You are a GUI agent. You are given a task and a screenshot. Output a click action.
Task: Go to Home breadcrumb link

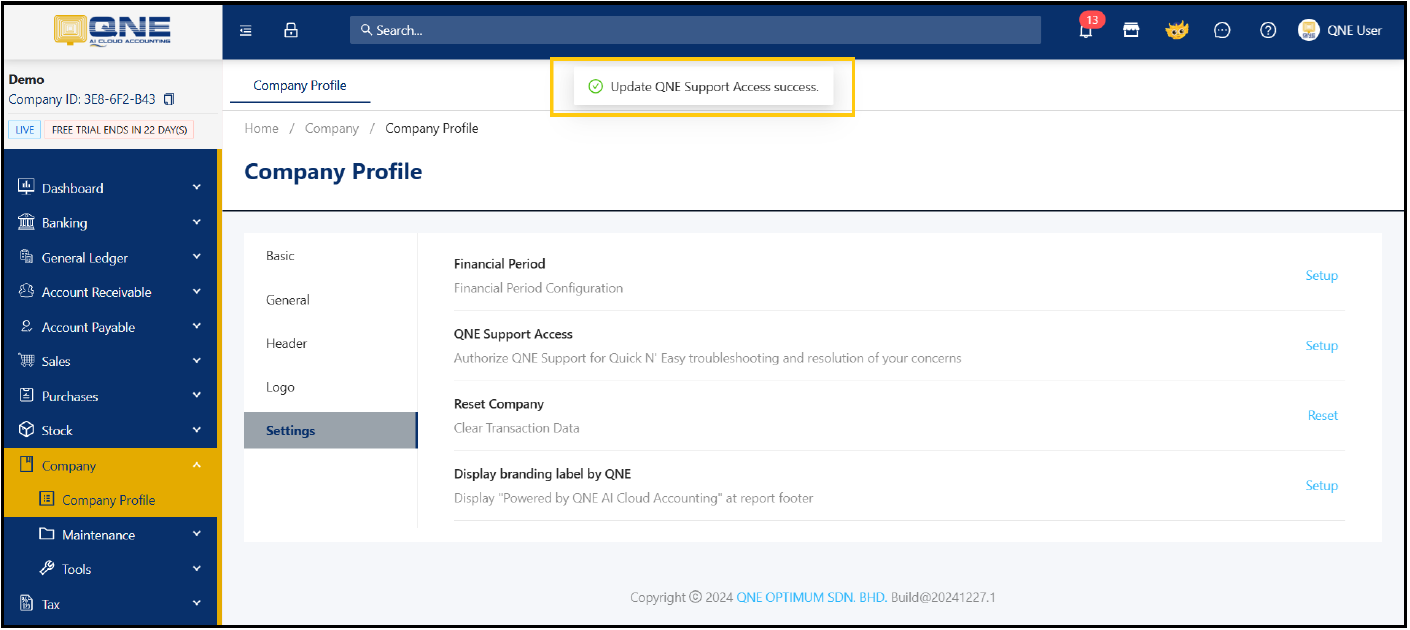(x=262, y=128)
